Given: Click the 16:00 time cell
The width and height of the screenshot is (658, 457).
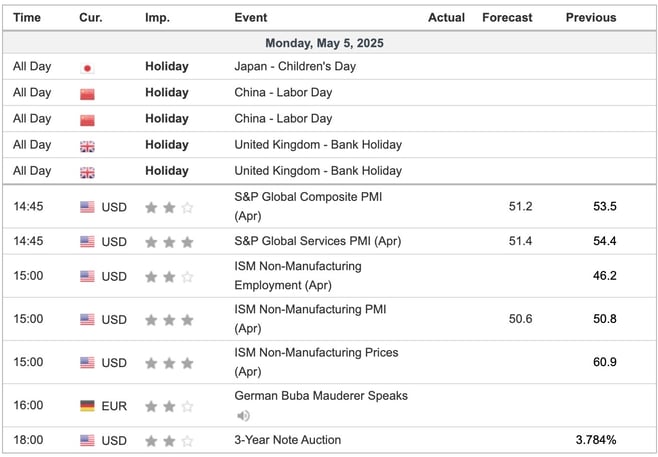Looking at the screenshot, I should pos(28,405).
